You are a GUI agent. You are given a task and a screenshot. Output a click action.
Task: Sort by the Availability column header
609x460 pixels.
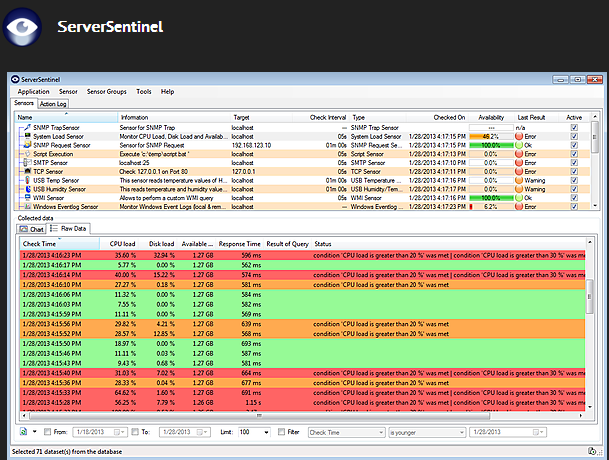pos(491,117)
